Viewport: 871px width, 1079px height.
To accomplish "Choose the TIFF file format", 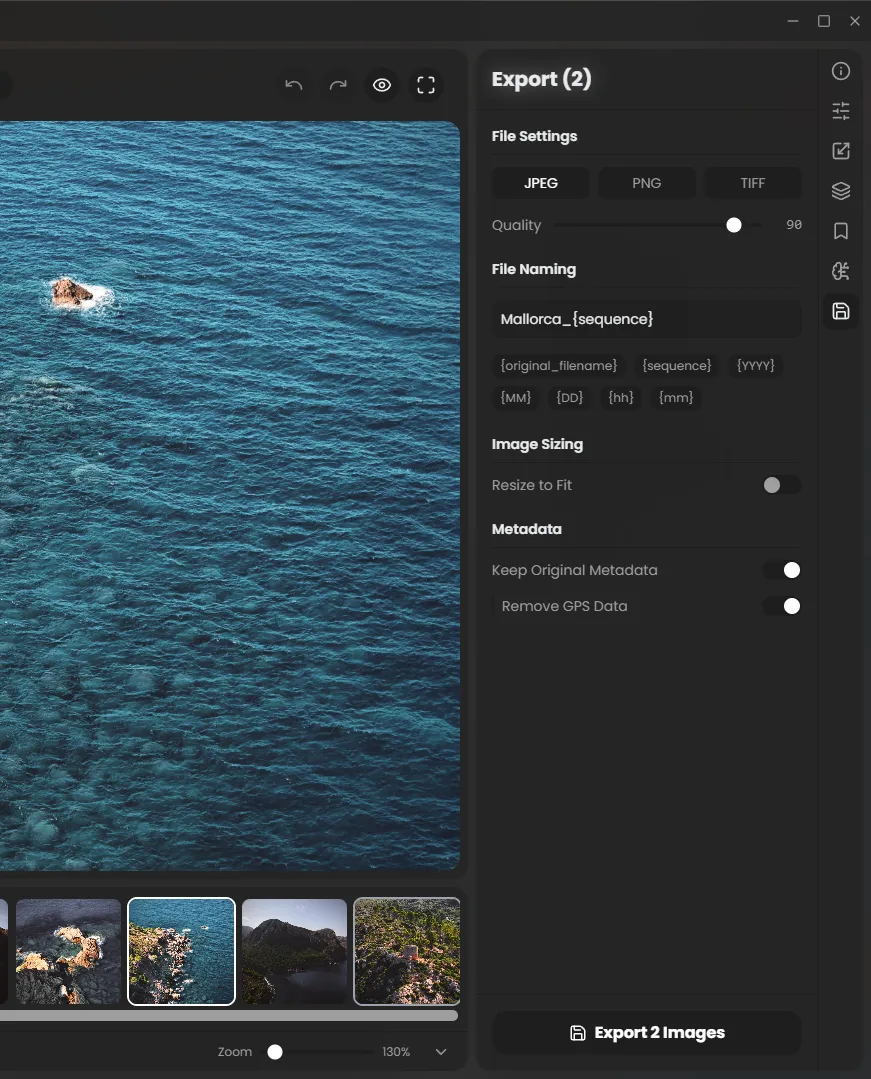I will point(753,183).
